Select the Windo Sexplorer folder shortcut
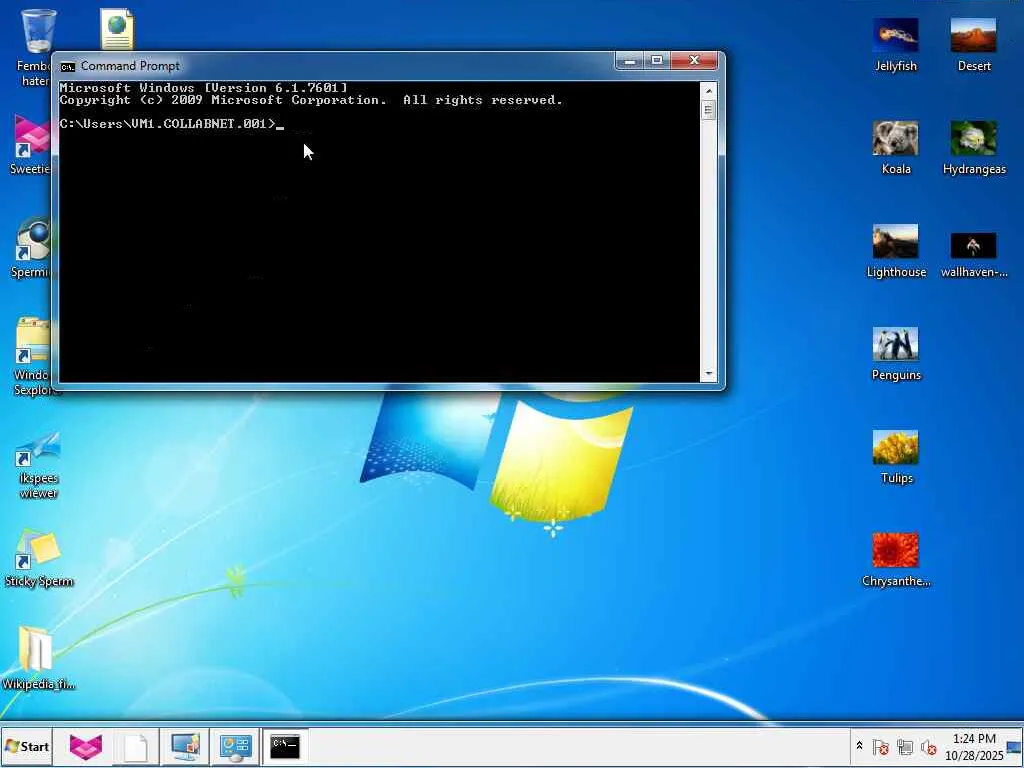The width and height of the screenshot is (1024, 768). 33,341
